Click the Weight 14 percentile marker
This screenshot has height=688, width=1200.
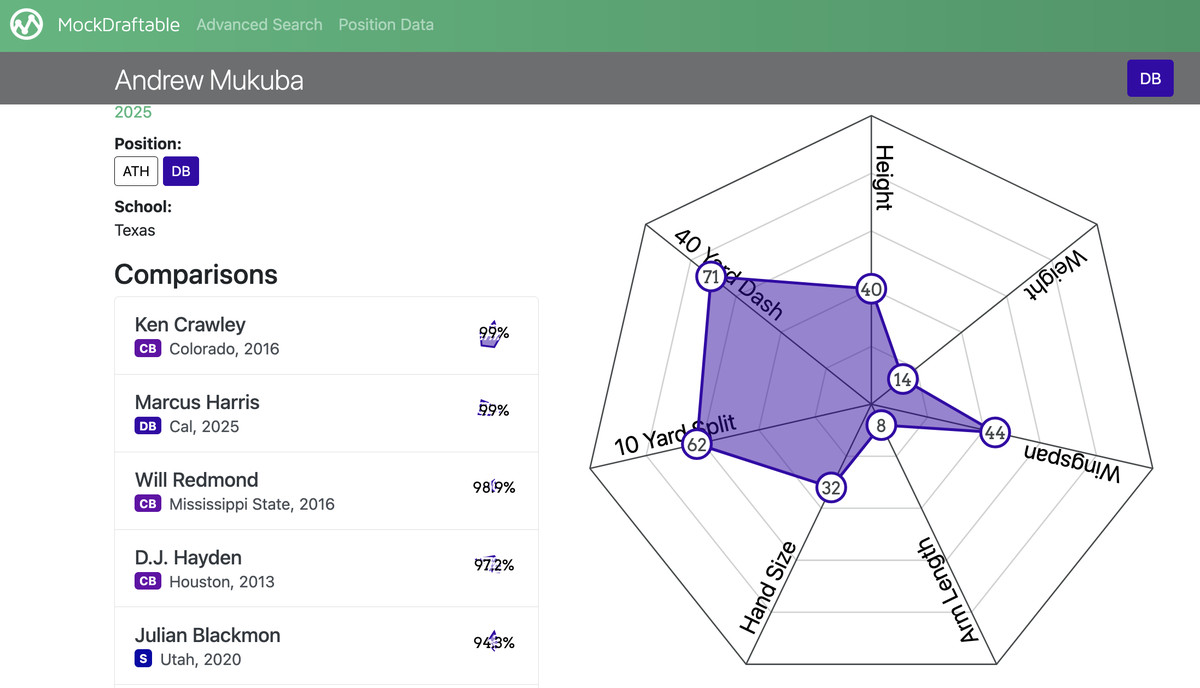coord(903,379)
